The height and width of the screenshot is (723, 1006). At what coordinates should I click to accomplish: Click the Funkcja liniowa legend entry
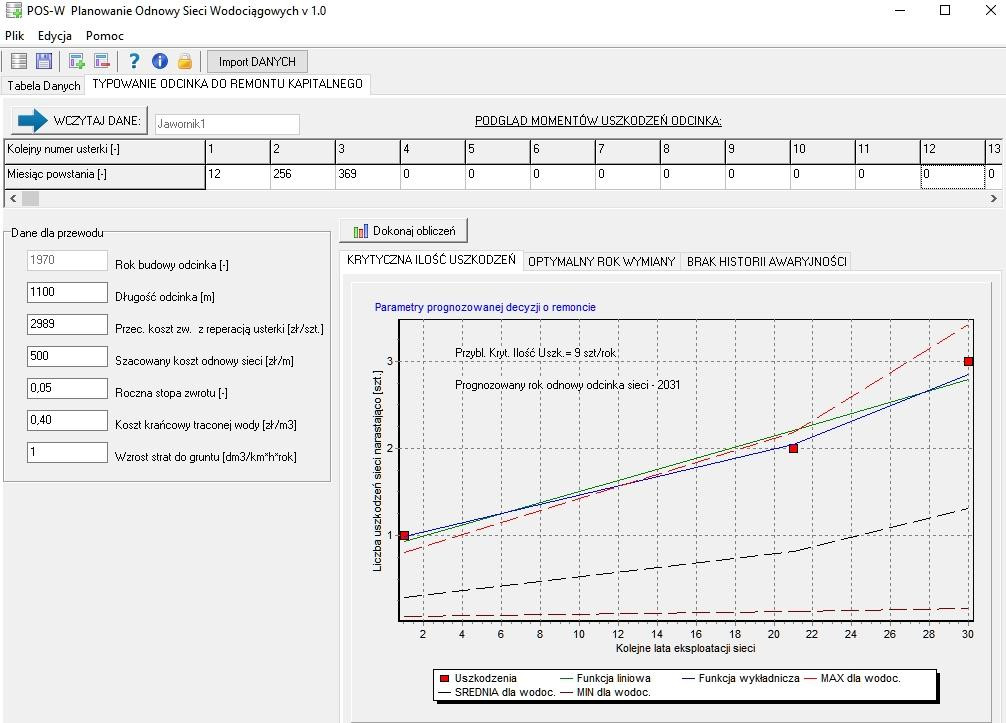click(x=606, y=678)
